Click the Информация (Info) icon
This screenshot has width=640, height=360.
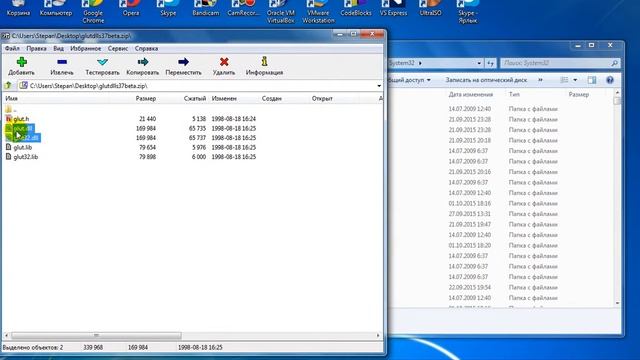[264, 61]
